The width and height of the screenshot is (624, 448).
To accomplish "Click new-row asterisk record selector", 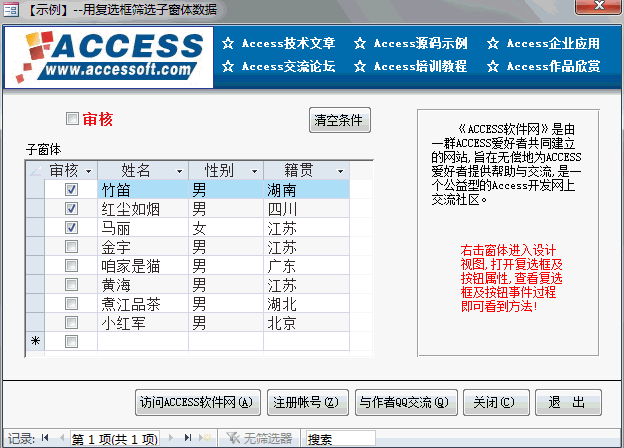I will pyautogui.click(x=35, y=341).
